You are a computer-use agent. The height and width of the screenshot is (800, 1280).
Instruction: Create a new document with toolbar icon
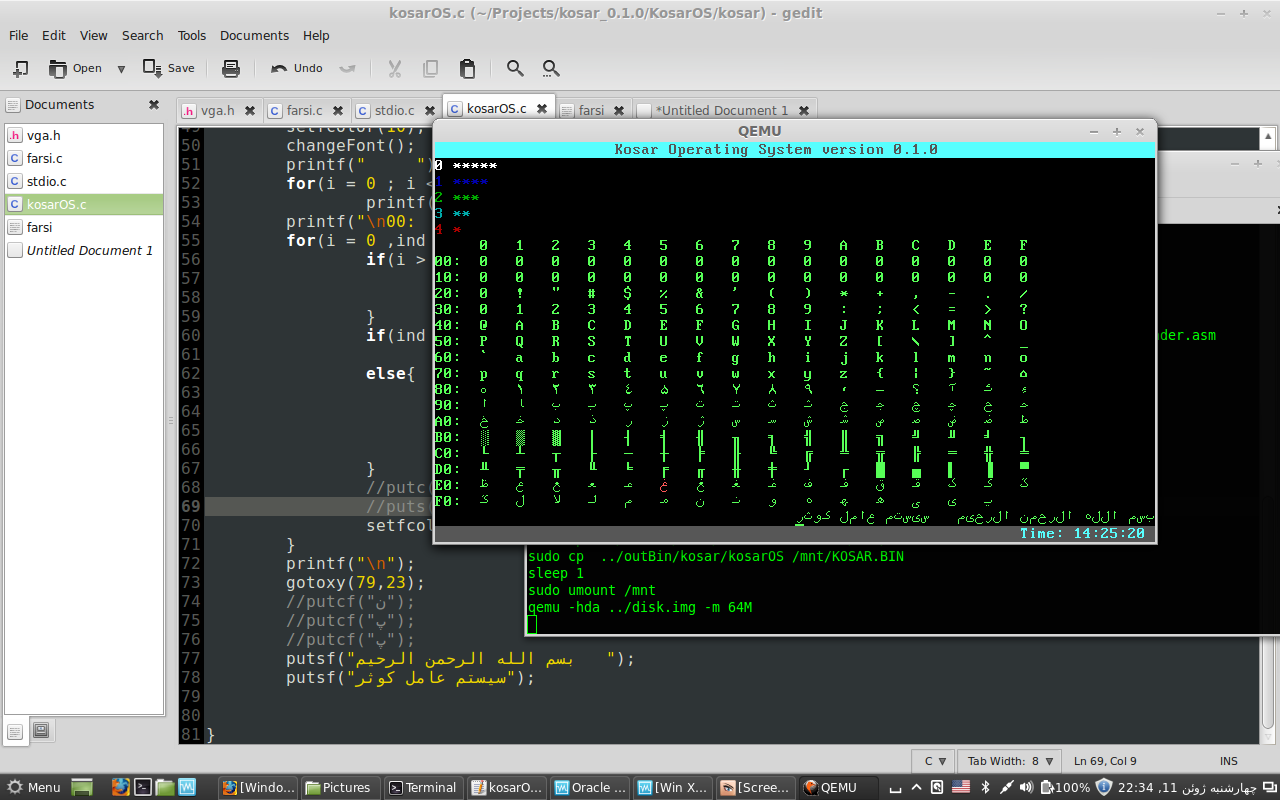pos(20,69)
